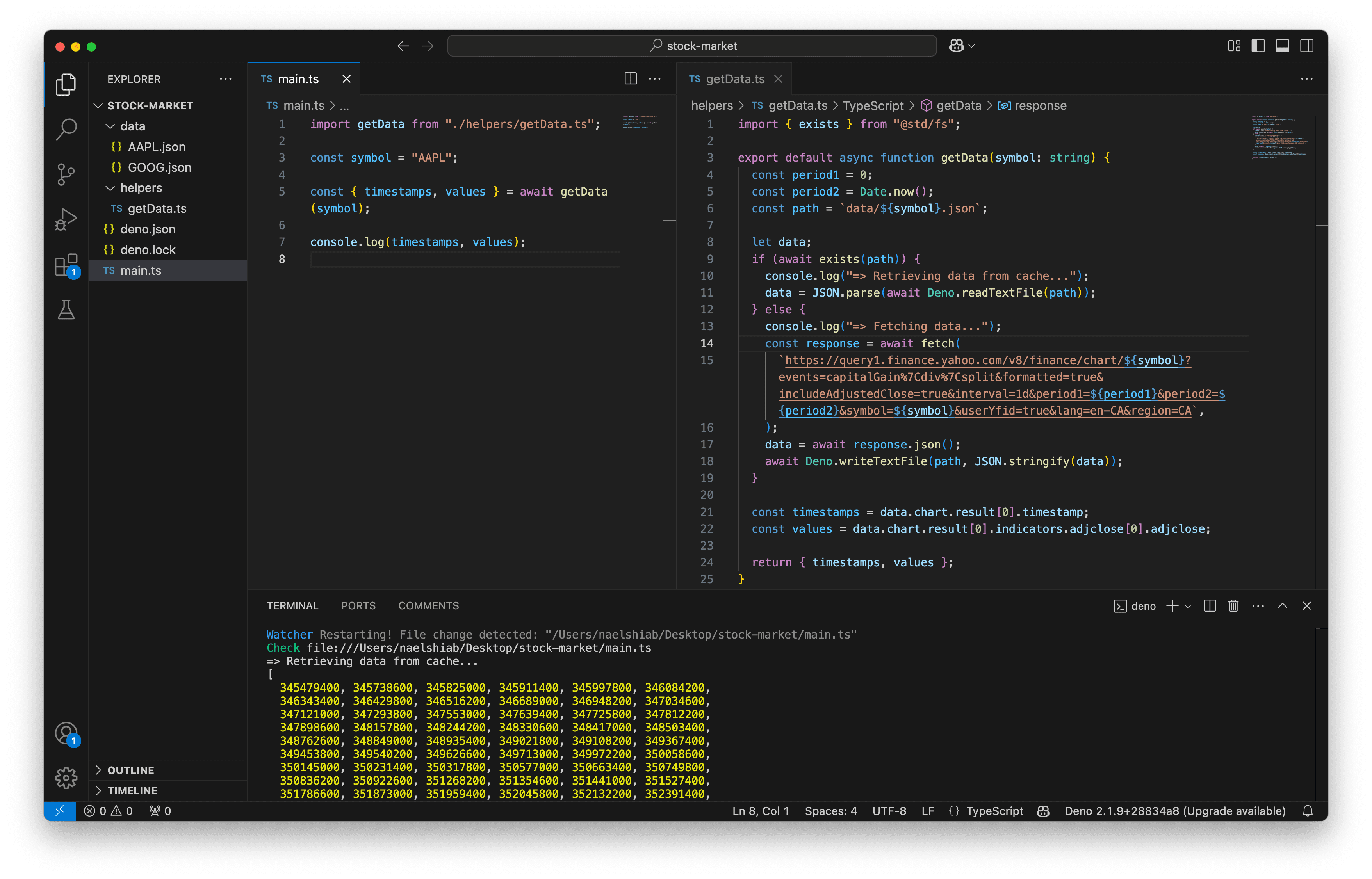The height and width of the screenshot is (879, 1372).
Task: Kill the terminal with trash icon
Action: click(1233, 606)
